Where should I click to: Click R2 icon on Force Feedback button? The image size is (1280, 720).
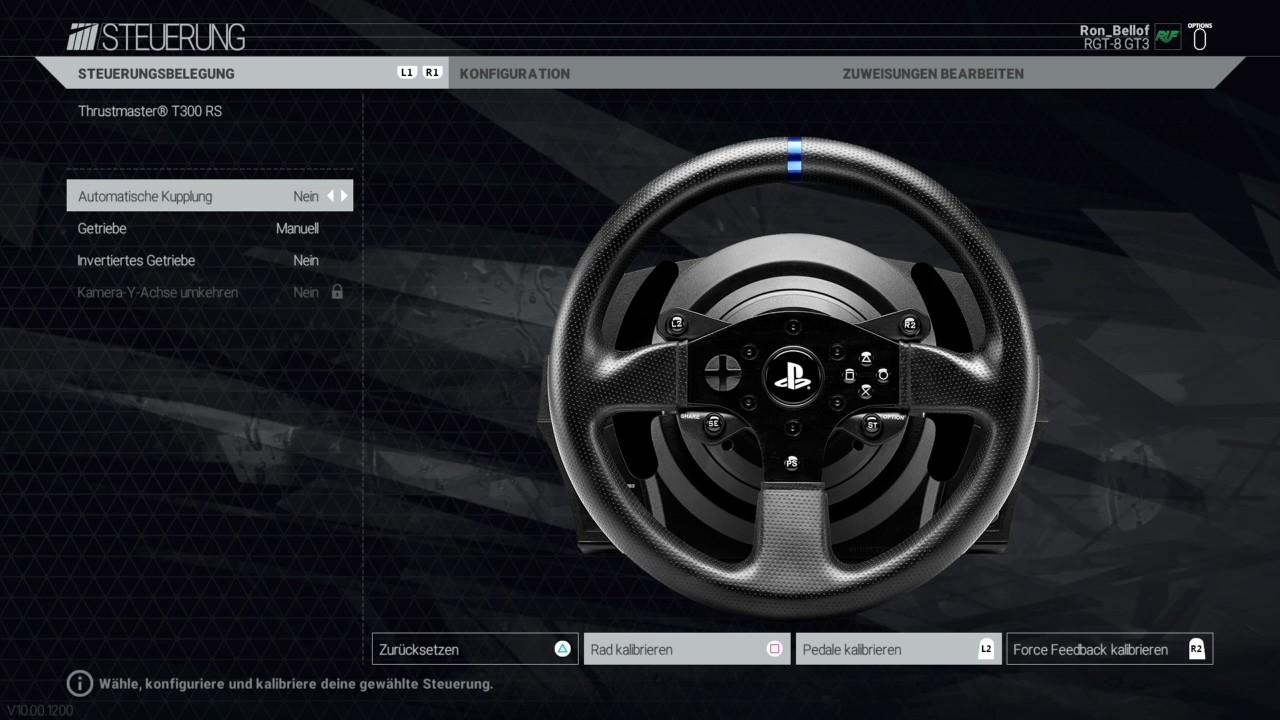click(x=1197, y=649)
